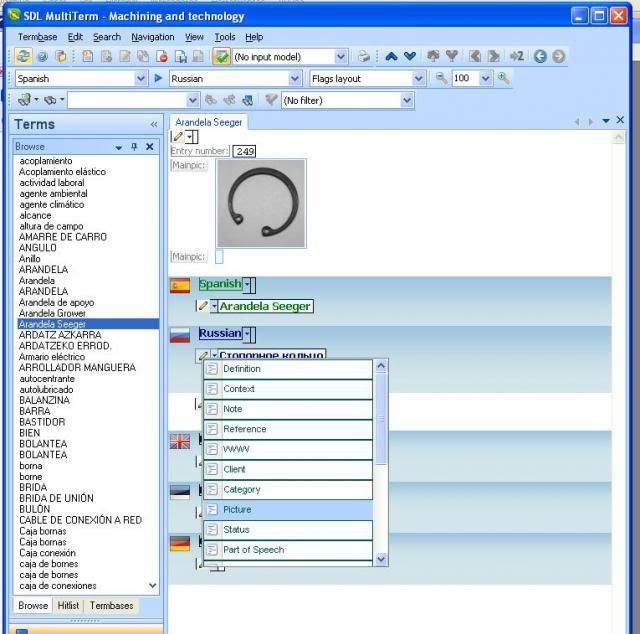
Task: Click the blue up chevron previous entry icon
Action: point(391,56)
